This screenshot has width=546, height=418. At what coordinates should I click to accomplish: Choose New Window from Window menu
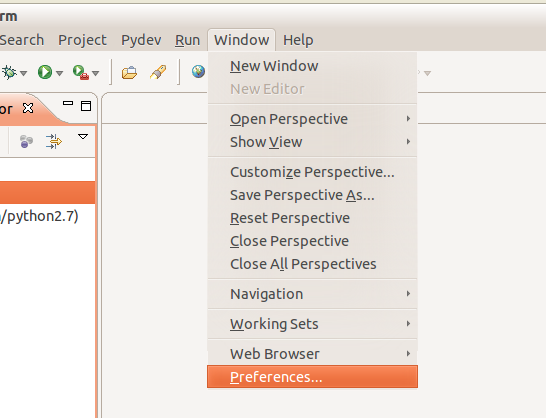click(312, 66)
